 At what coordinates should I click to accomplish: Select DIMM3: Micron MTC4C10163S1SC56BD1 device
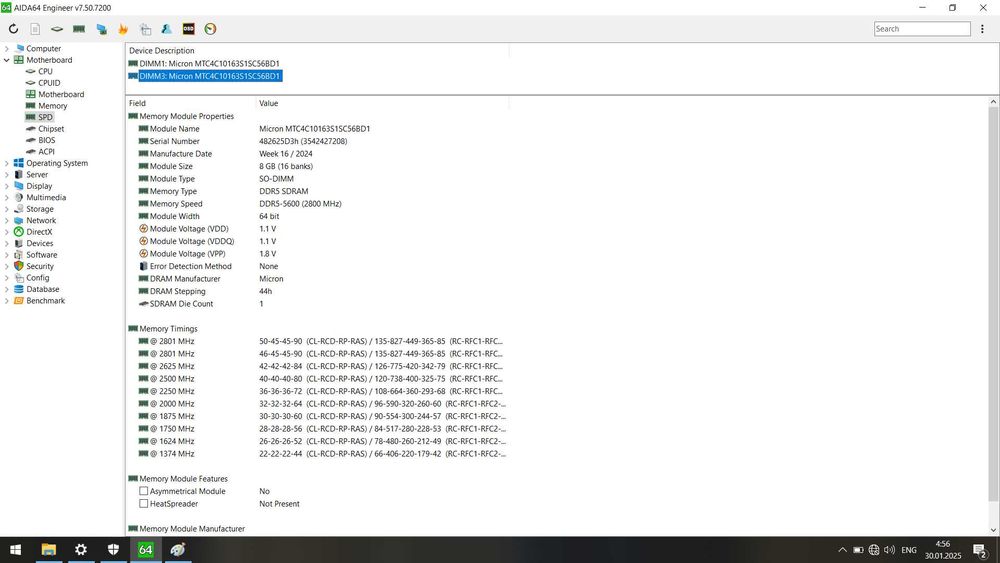[x=210, y=76]
